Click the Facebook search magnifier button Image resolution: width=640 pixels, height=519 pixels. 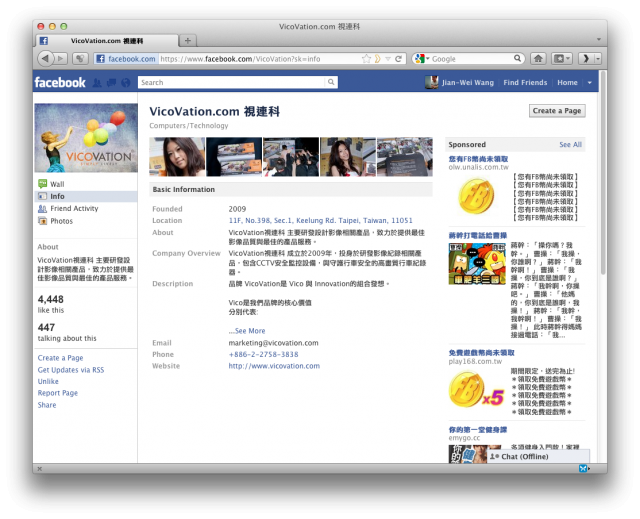[x=331, y=82]
